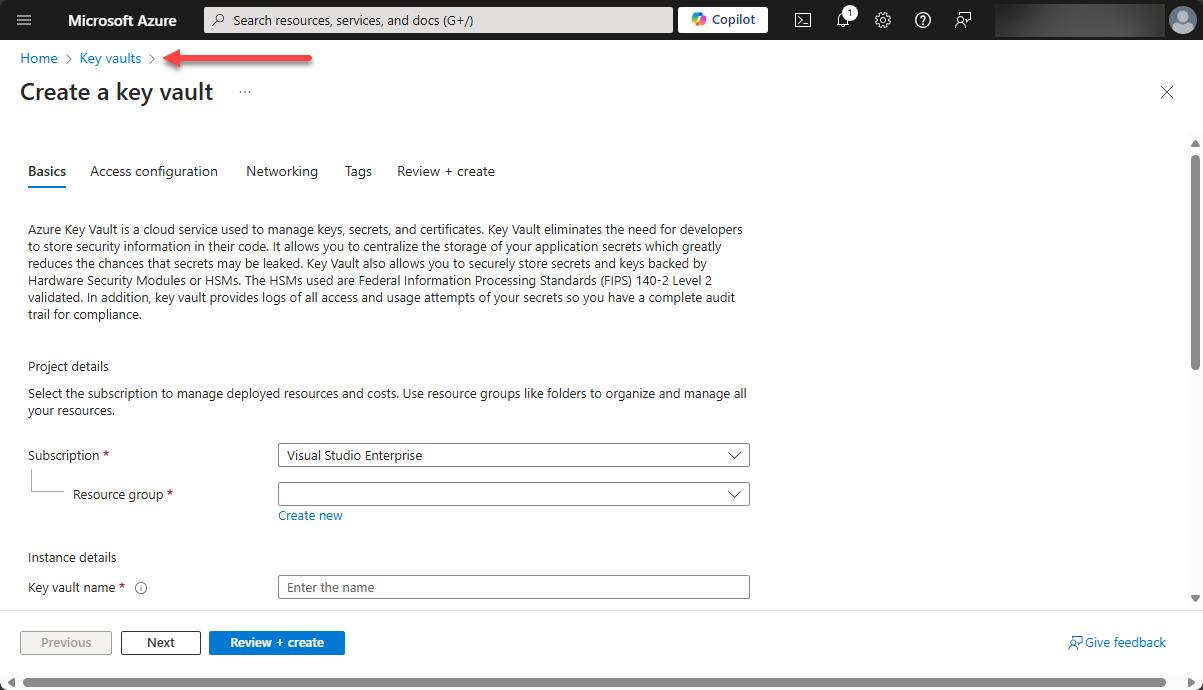
Task: Focus the Search resources box
Action: pos(438,20)
